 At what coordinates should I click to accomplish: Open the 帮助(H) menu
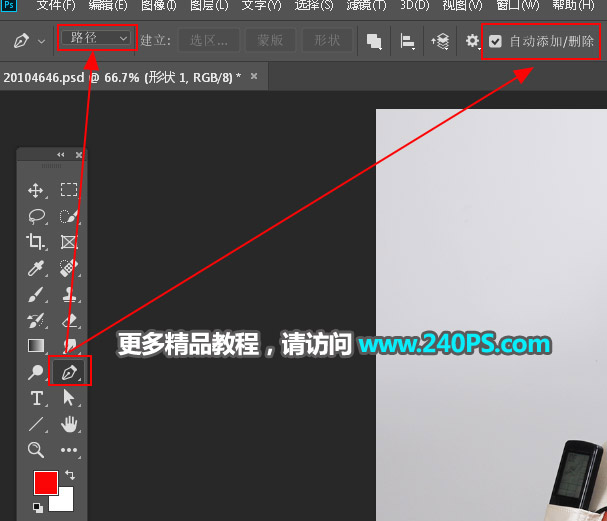(x=573, y=5)
